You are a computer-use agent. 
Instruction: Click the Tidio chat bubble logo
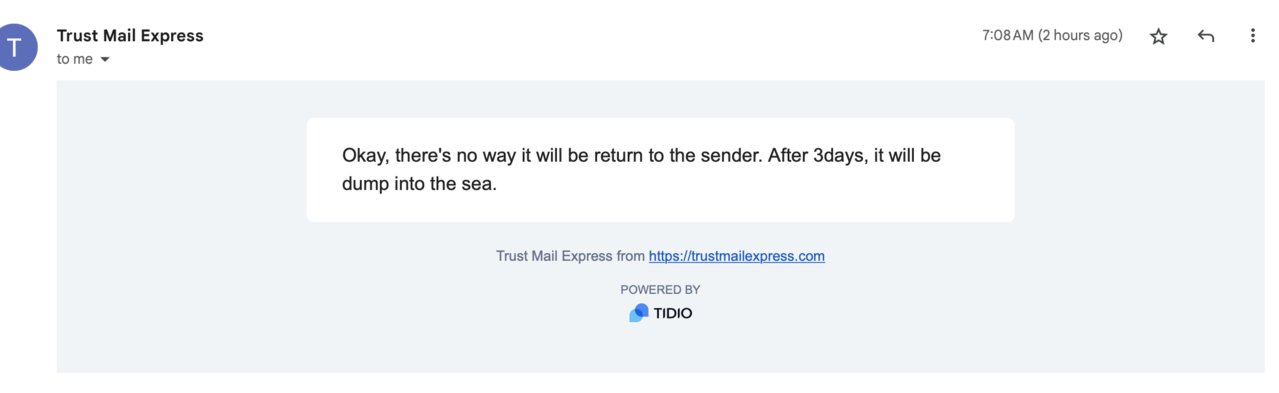coord(638,313)
